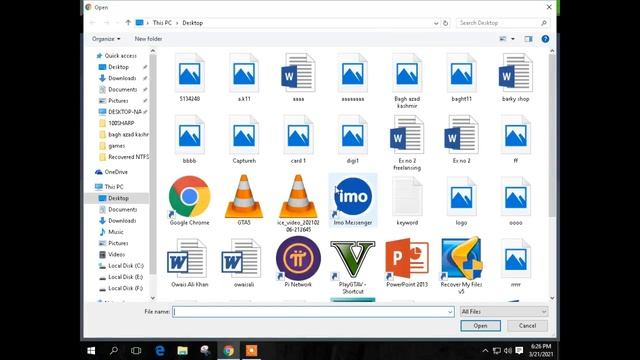Viewport: 640px width, 360px height.
Task: Select the Captureh image file
Action: [244, 140]
